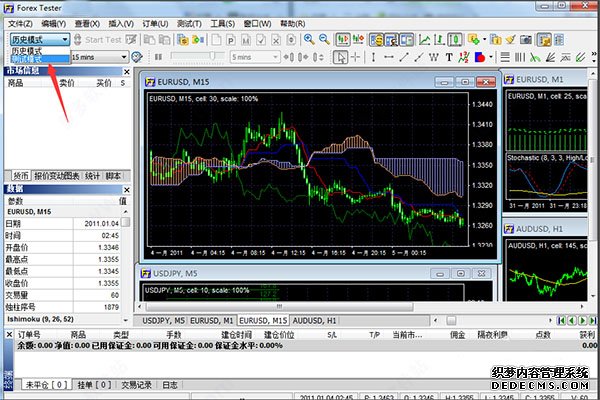Open the 5 mins step dropdown
The height and width of the screenshot is (400, 600).
click(x=275, y=57)
